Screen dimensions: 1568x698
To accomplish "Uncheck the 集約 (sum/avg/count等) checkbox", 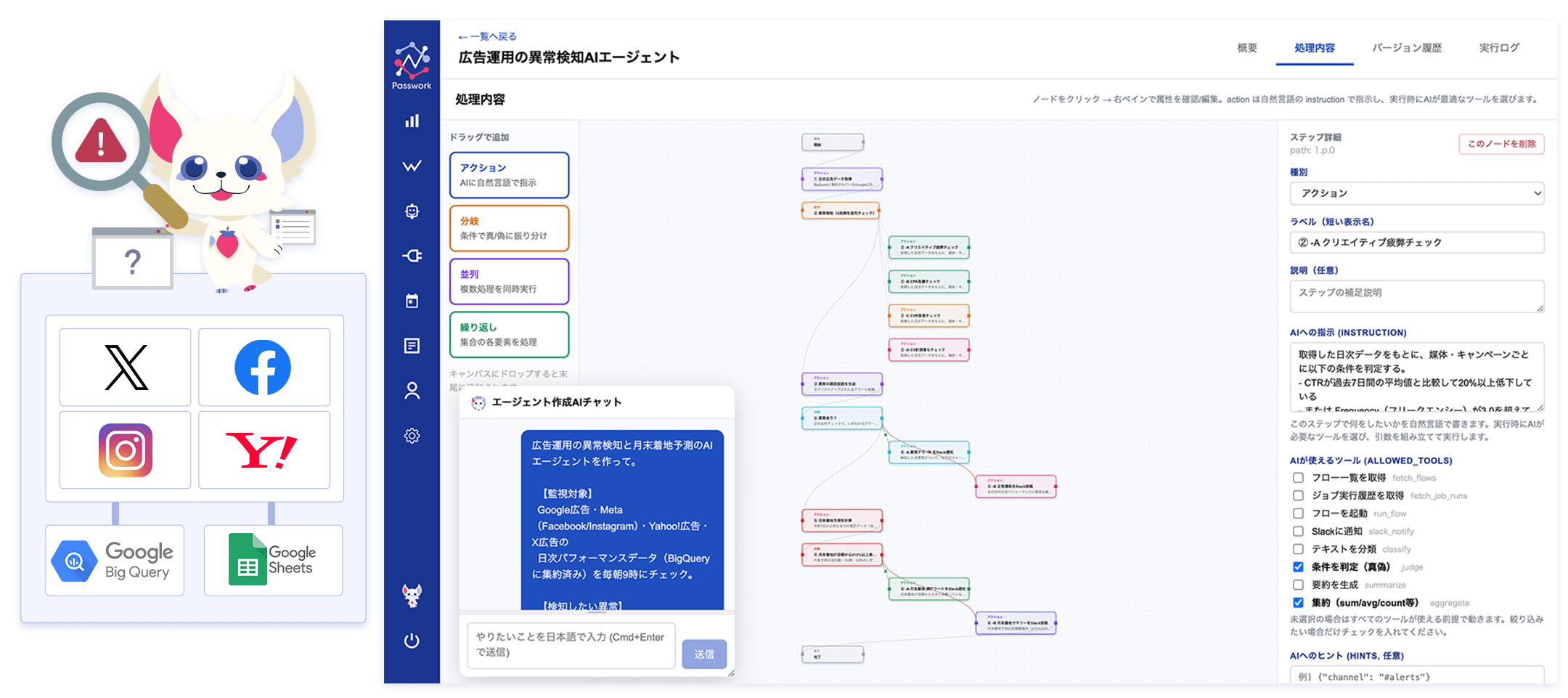I will (1298, 603).
